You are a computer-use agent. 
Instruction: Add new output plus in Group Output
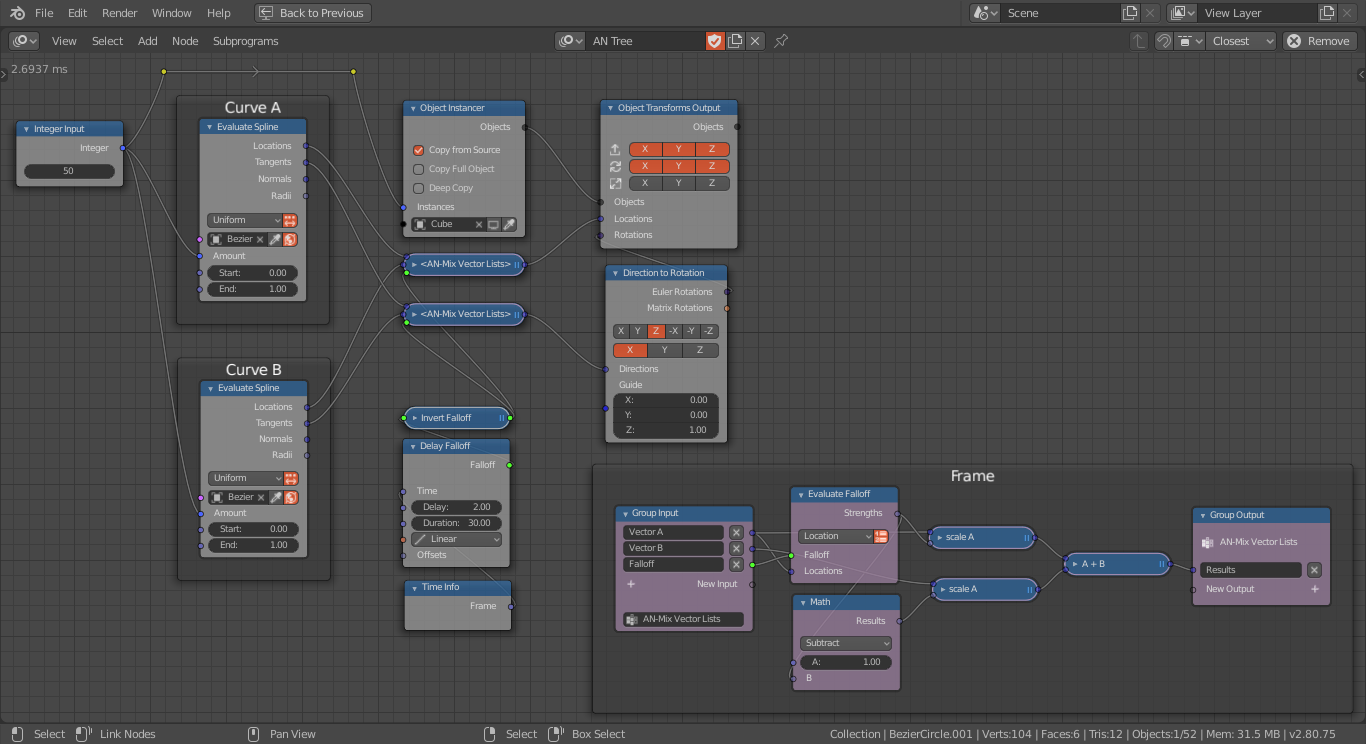tap(1314, 589)
